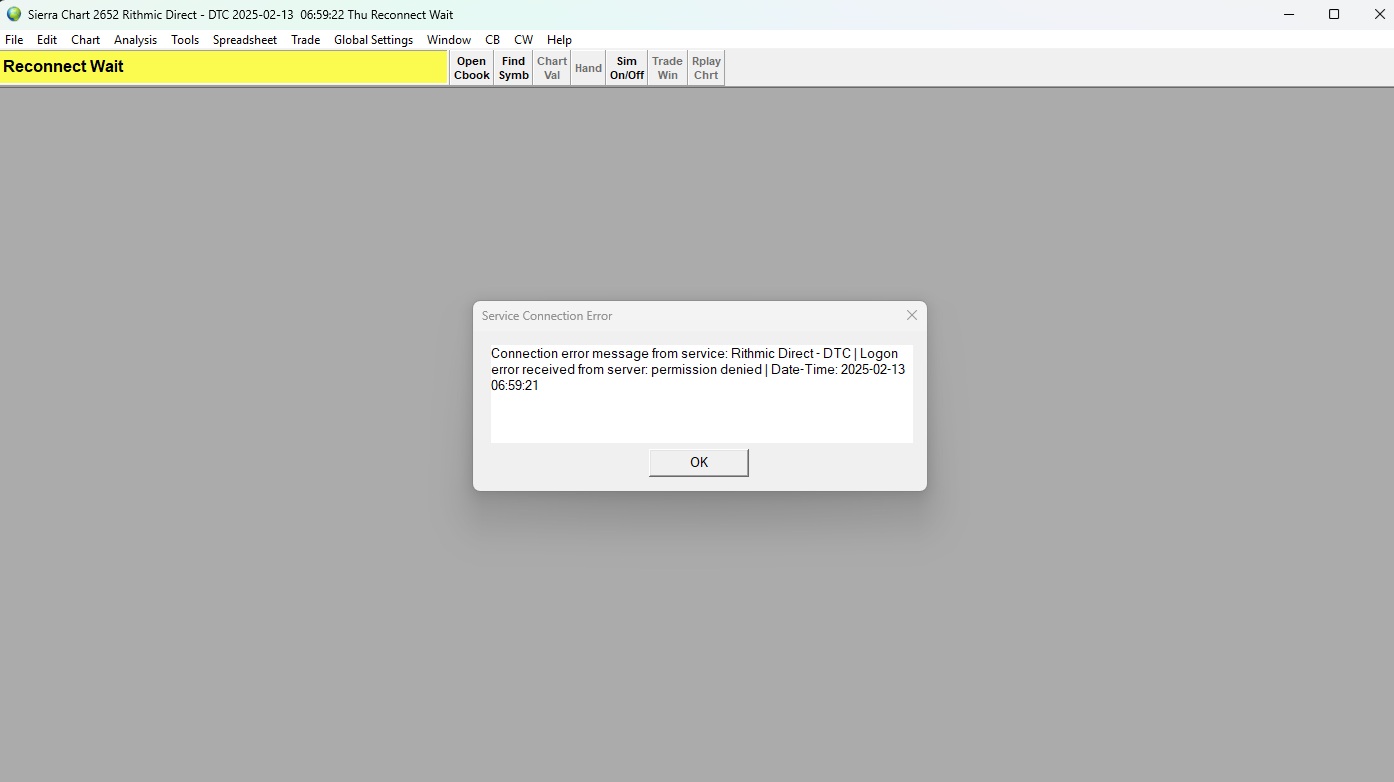Open the Trade Win toolbar button
The width and height of the screenshot is (1394, 782).
pos(668,68)
